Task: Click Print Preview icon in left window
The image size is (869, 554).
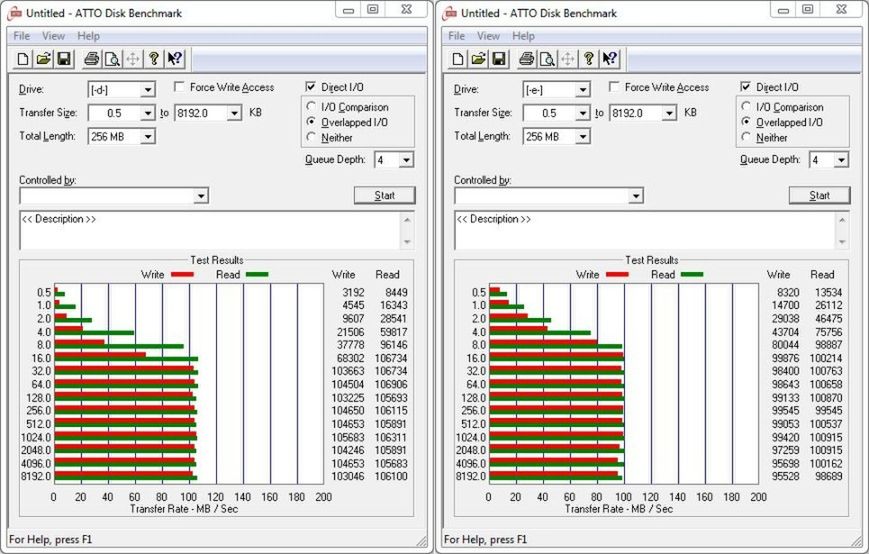Action: 112,59
